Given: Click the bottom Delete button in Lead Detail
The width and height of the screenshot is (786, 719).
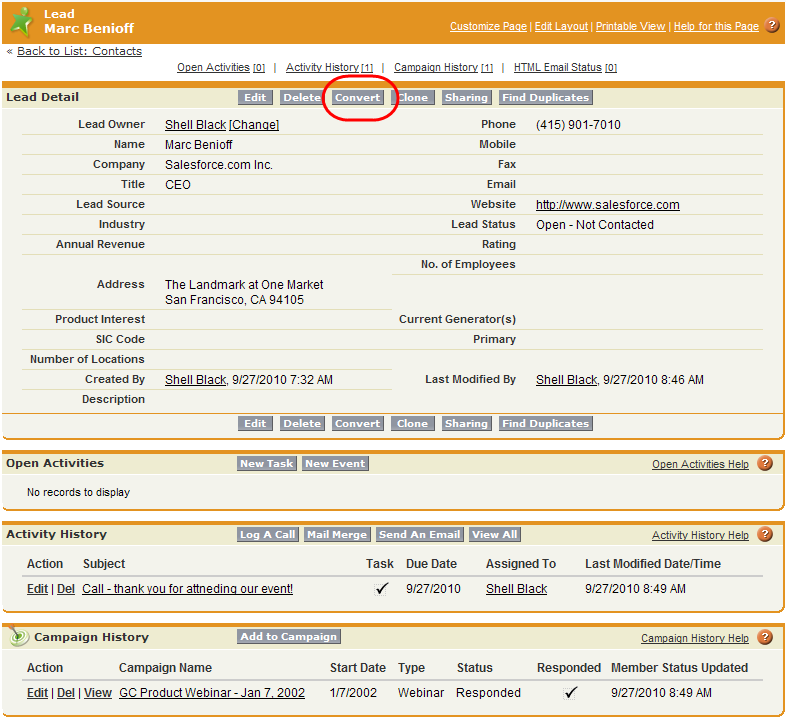Looking at the screenshot, I should [x=302, y=423].
